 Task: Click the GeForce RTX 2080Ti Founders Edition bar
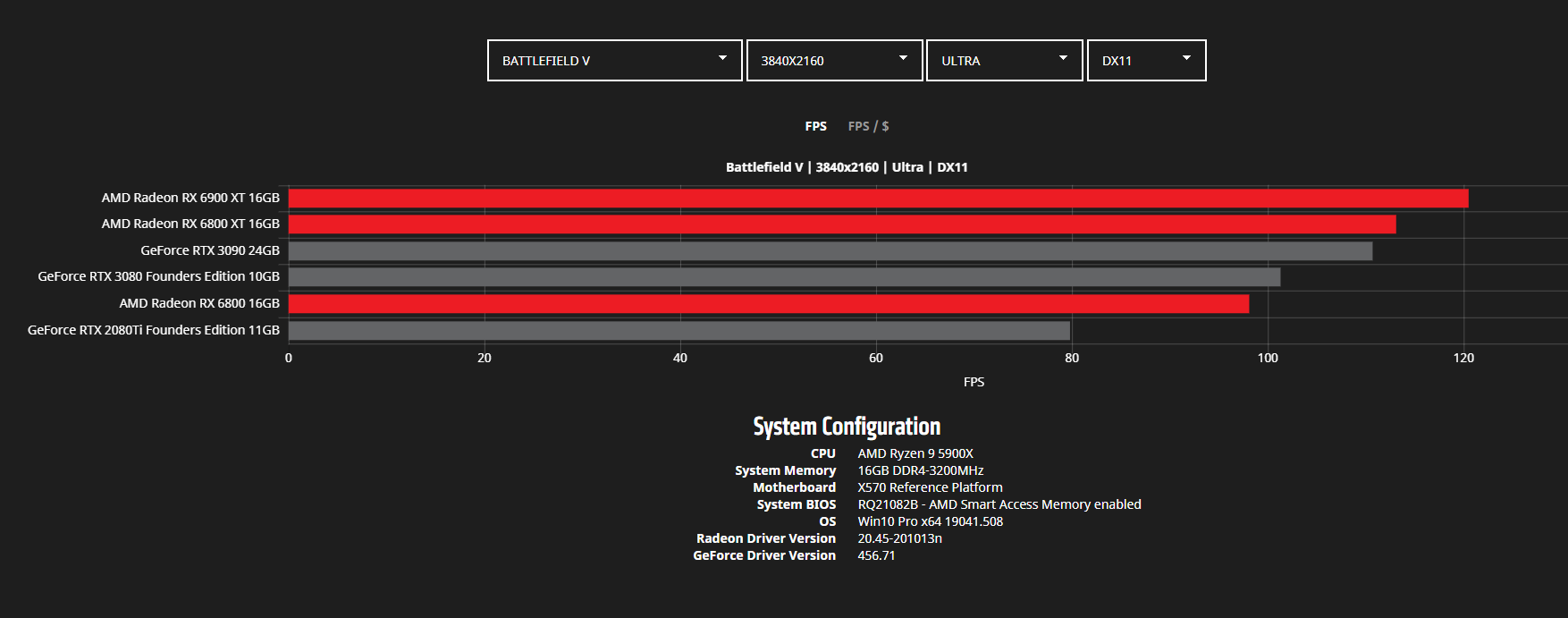679,330
